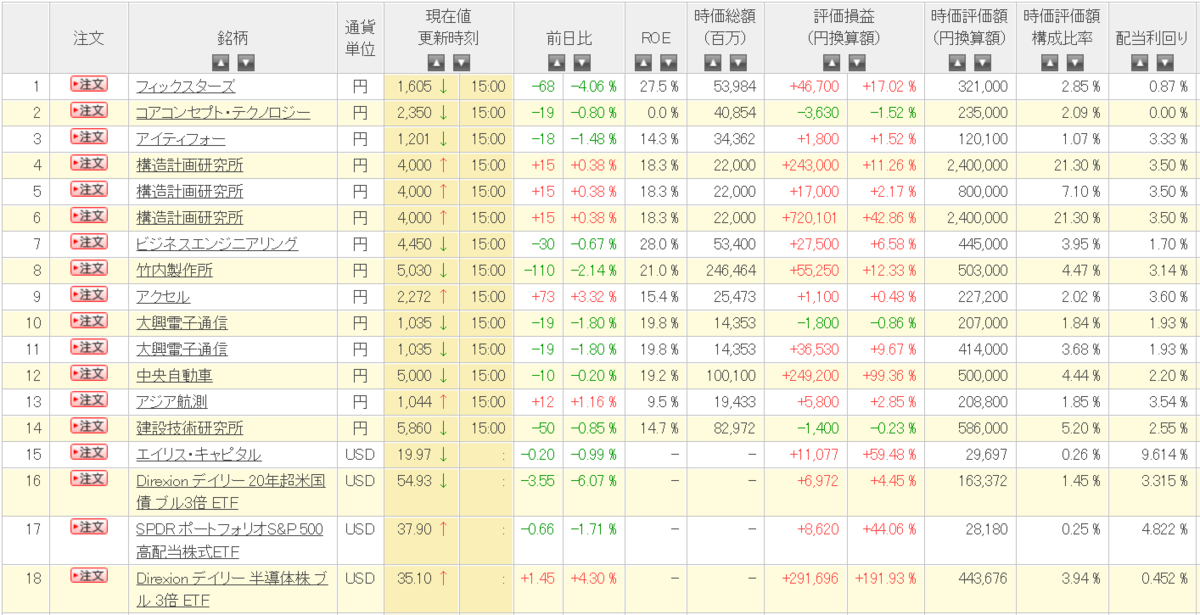The image size is (1200, 615).
Task: Click 注文 button for フィックスターズ
Action: click(88, 85)
